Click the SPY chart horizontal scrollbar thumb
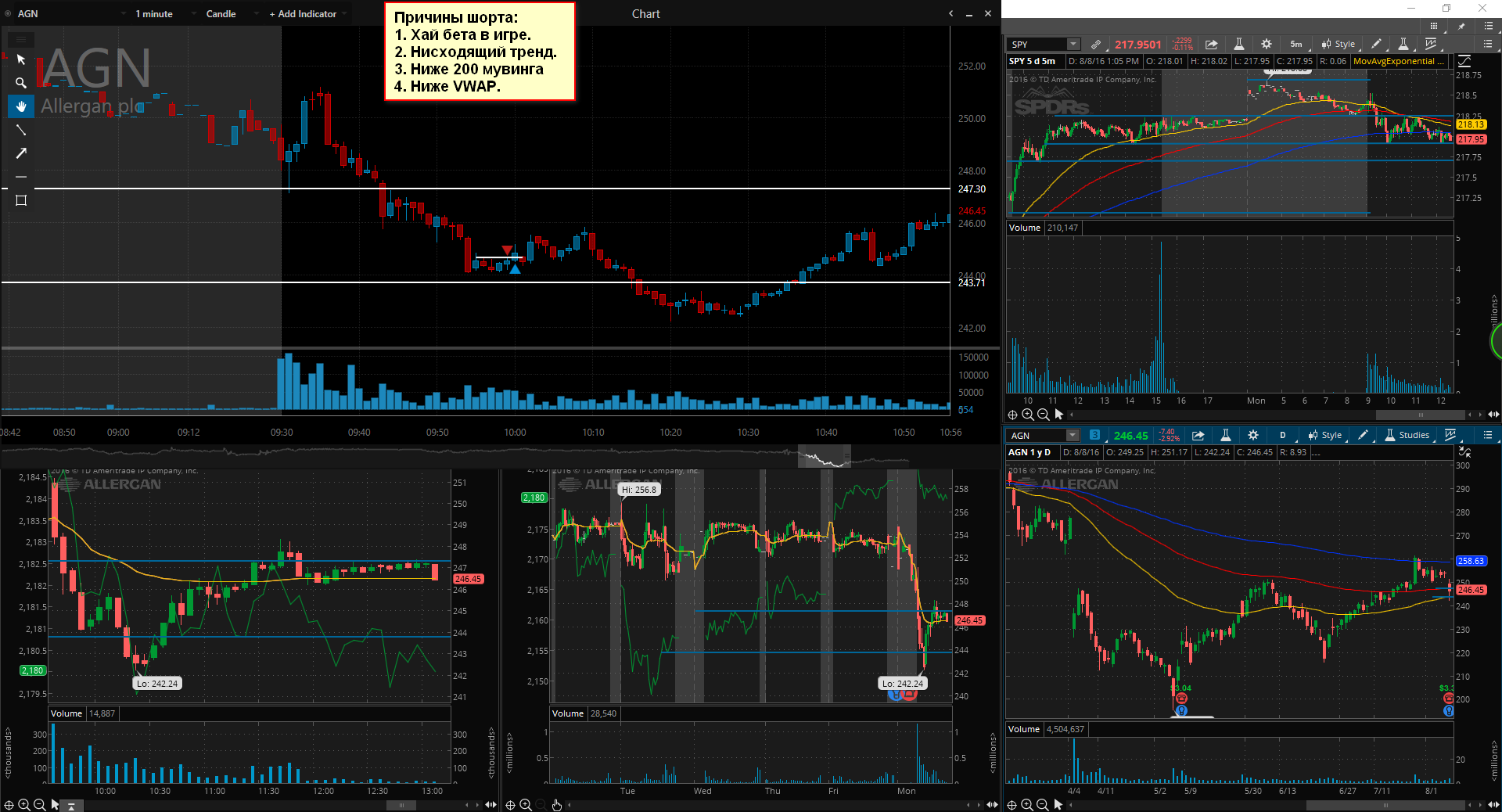 (x=1421, y=415)
